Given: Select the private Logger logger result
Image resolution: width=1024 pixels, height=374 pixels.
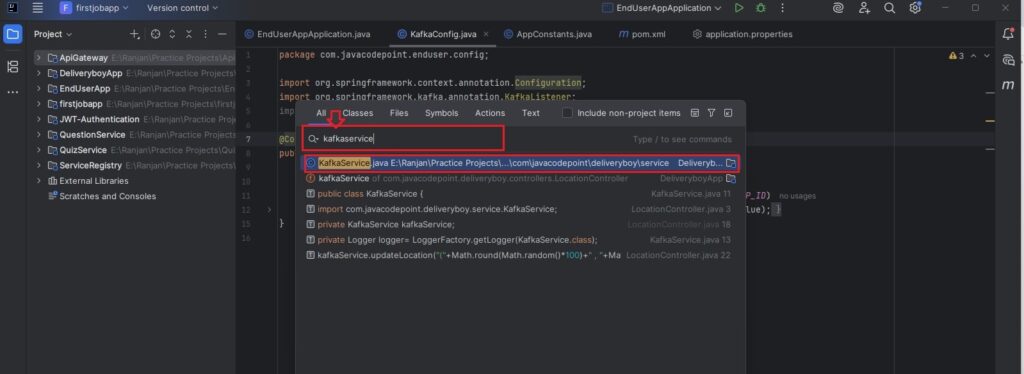Looking at the screenshot, I should 521,240.
